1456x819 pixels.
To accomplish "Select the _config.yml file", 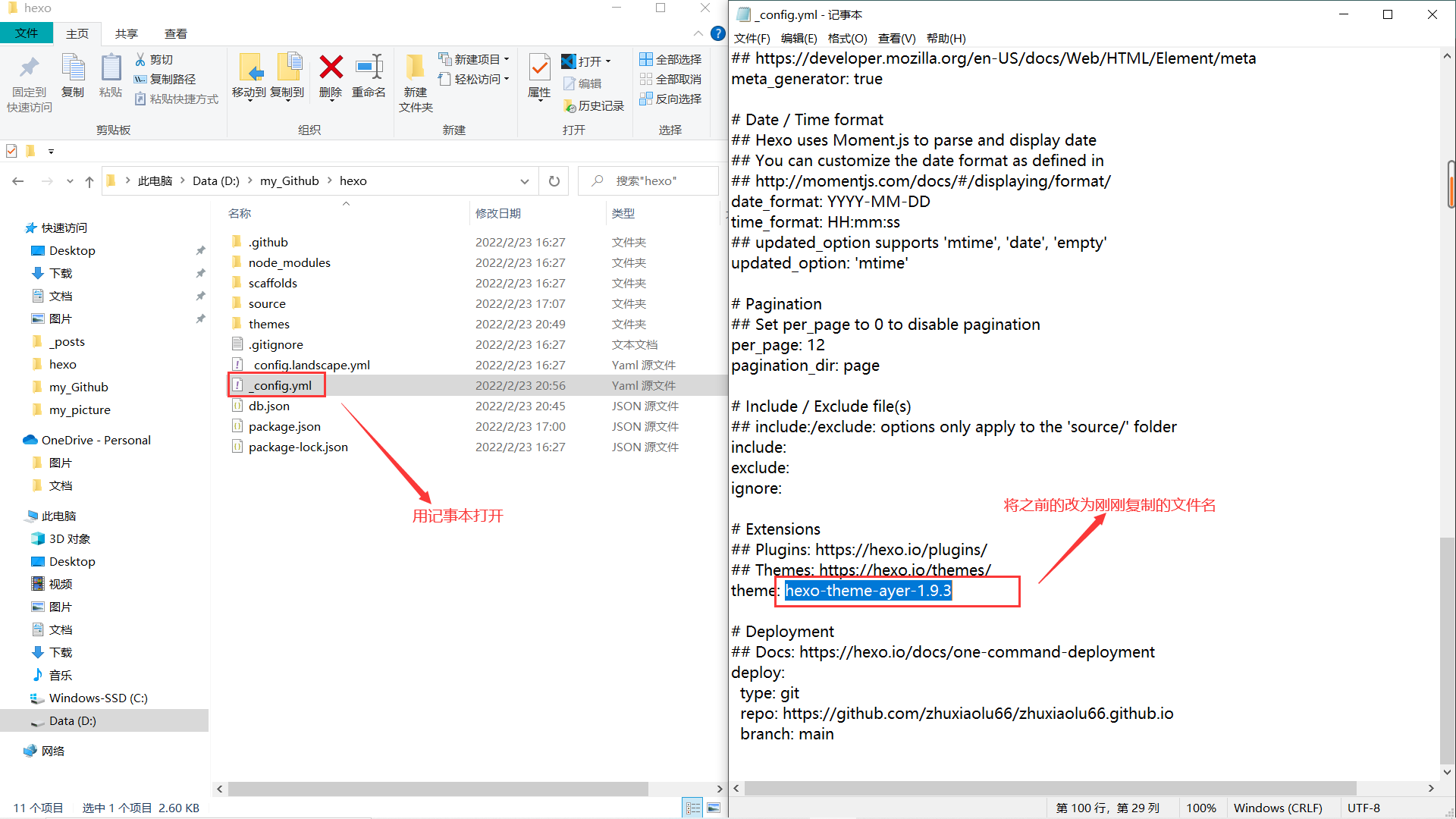I will click(281, 385).
